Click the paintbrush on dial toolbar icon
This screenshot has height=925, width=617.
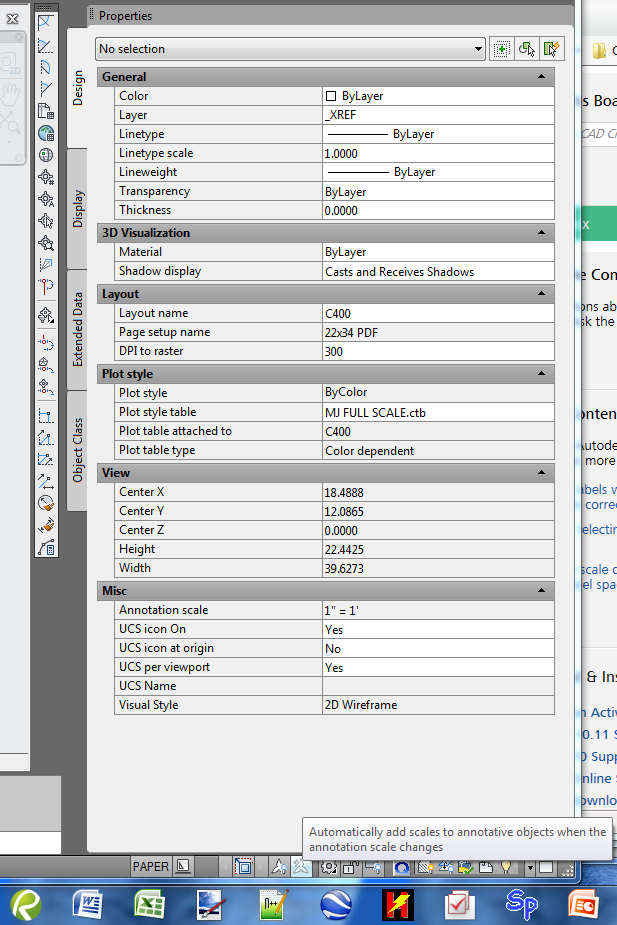pos(46,503)
